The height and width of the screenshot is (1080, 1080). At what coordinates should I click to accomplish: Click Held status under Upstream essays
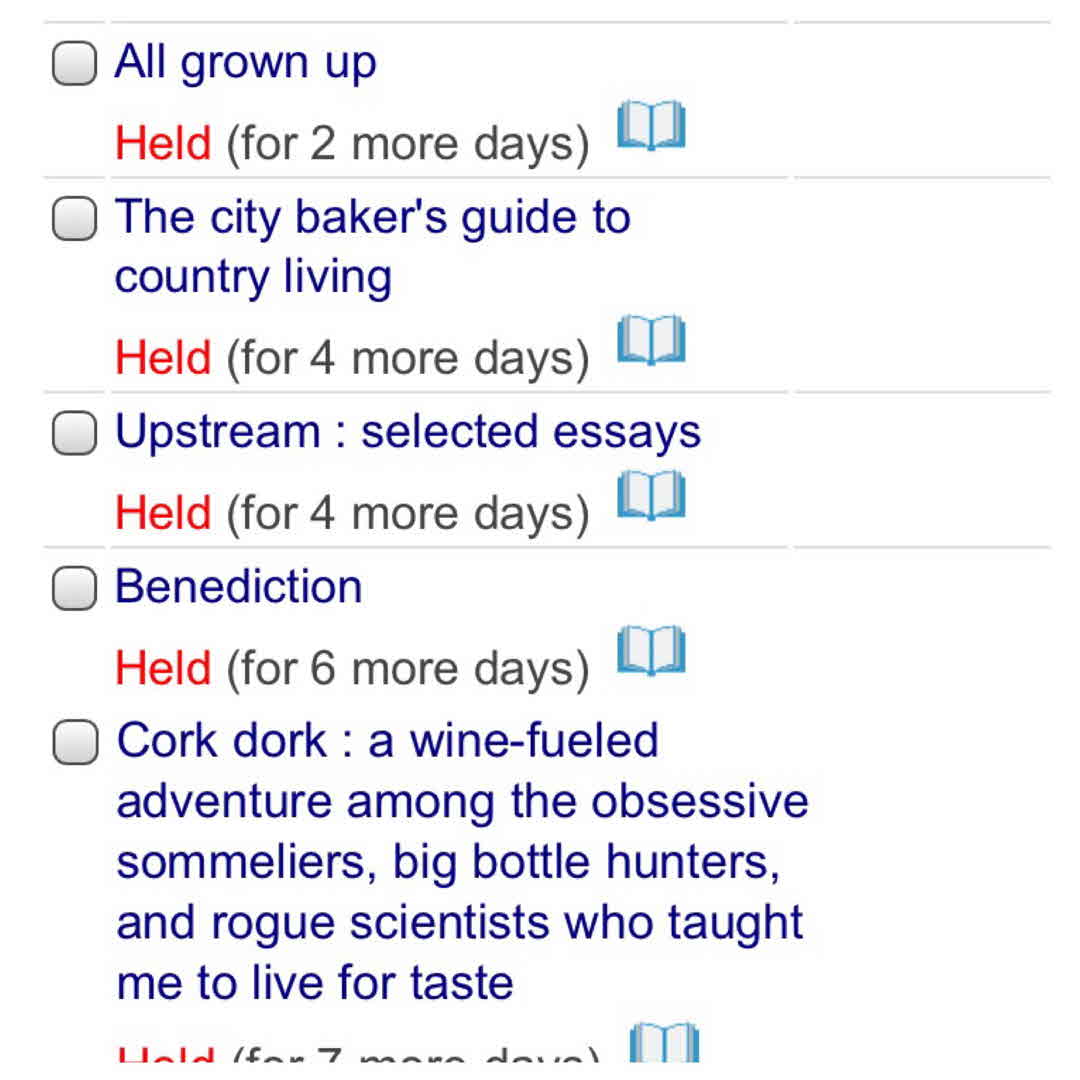(x=163, y=514)
